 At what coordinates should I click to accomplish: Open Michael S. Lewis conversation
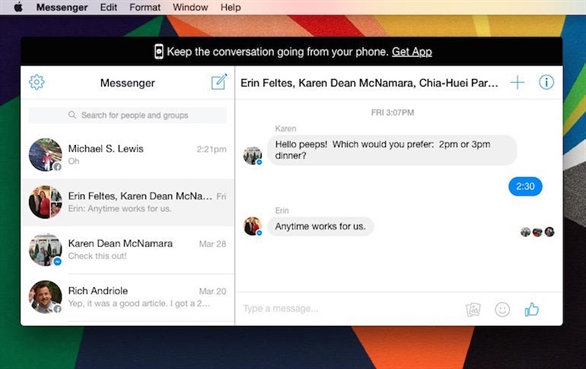pyautogui.click(x=128, y=155)
